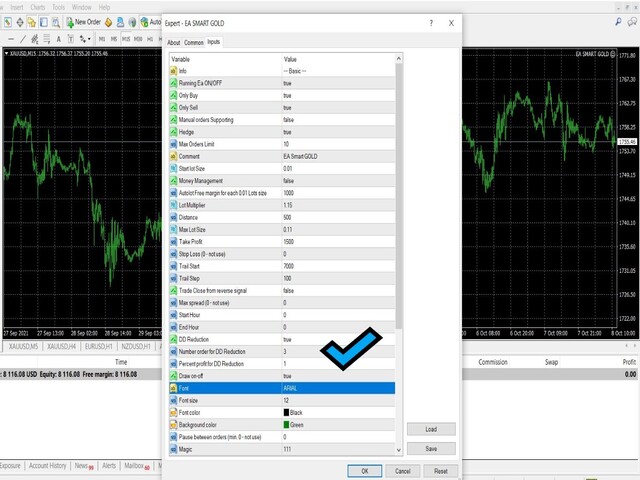Image resolution: width=640 pixels, height=480 pixels.
Task: Switch to the XAUUSD,M5 chart tab
Action: (23, 347)
